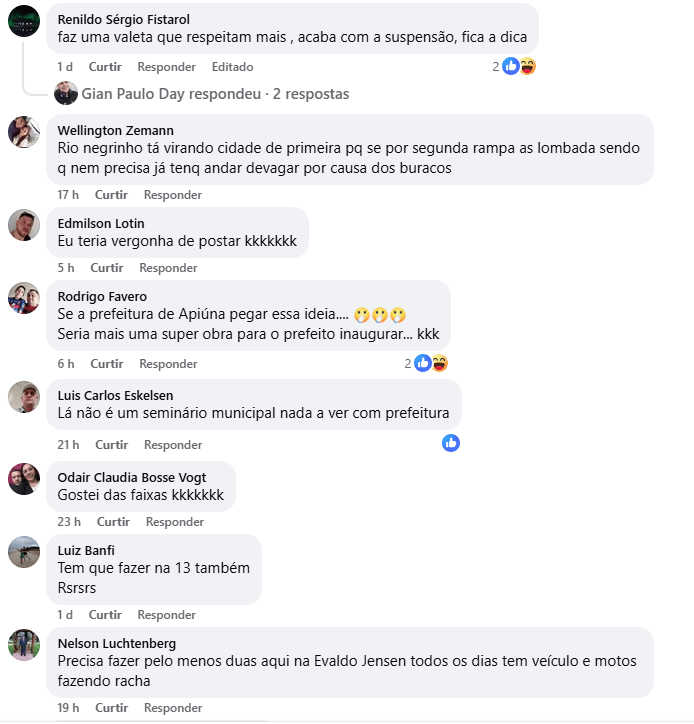
Task: Open Luiz Banfi's avatar
Action: pyautogui.click(x=24, y=552)
